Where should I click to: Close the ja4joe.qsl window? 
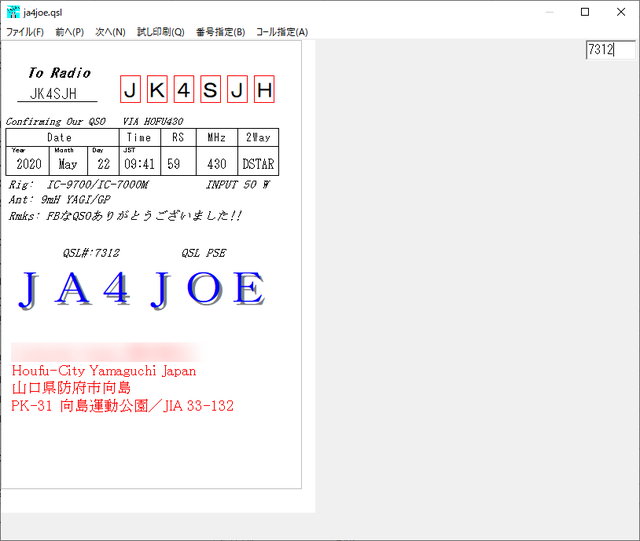point(621,12)
